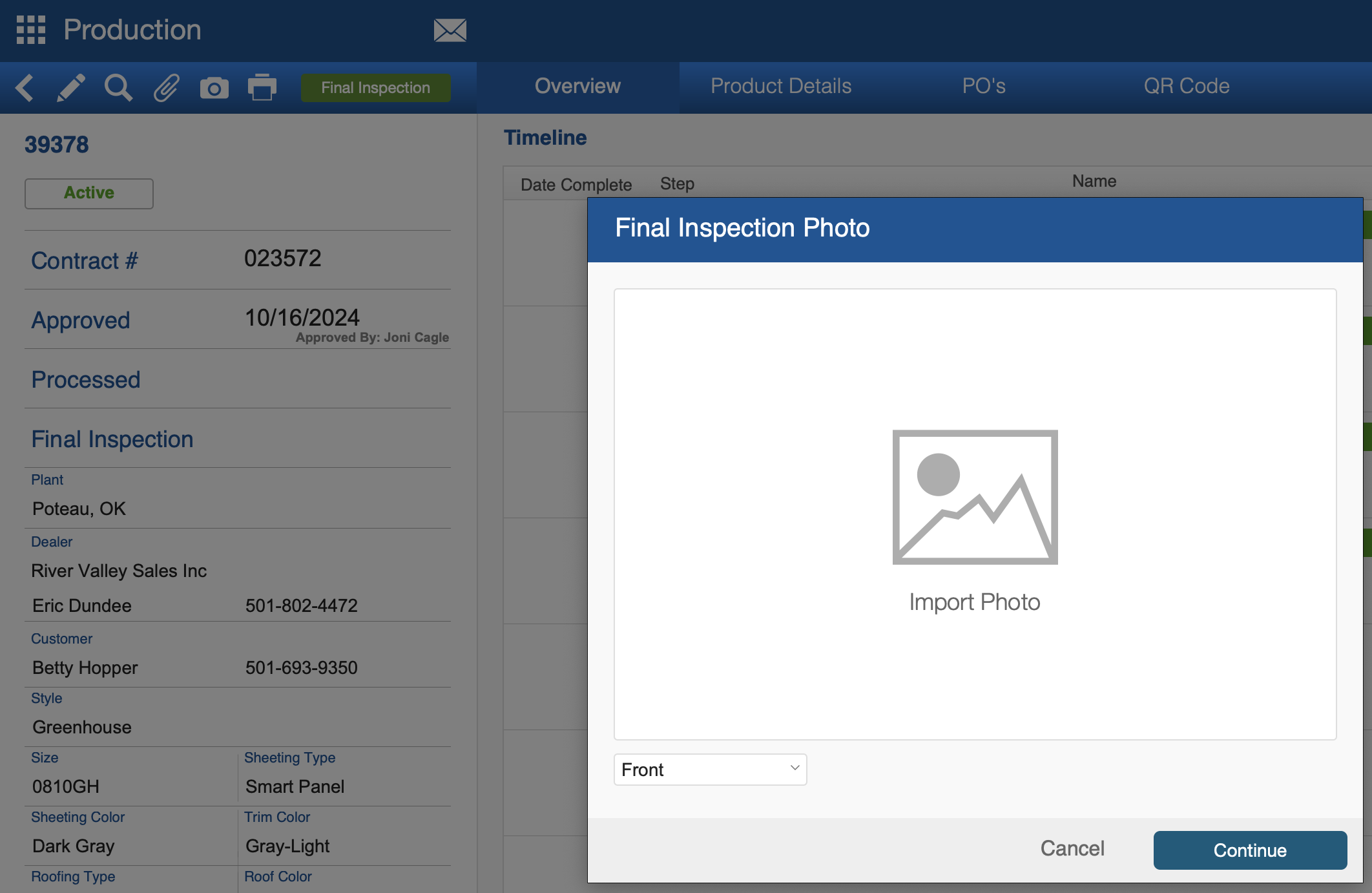Image resolution: width=1372 pixels, height=893 pixels.
Task: Click the paperclip attachment icon
Action: click(166, 88)
